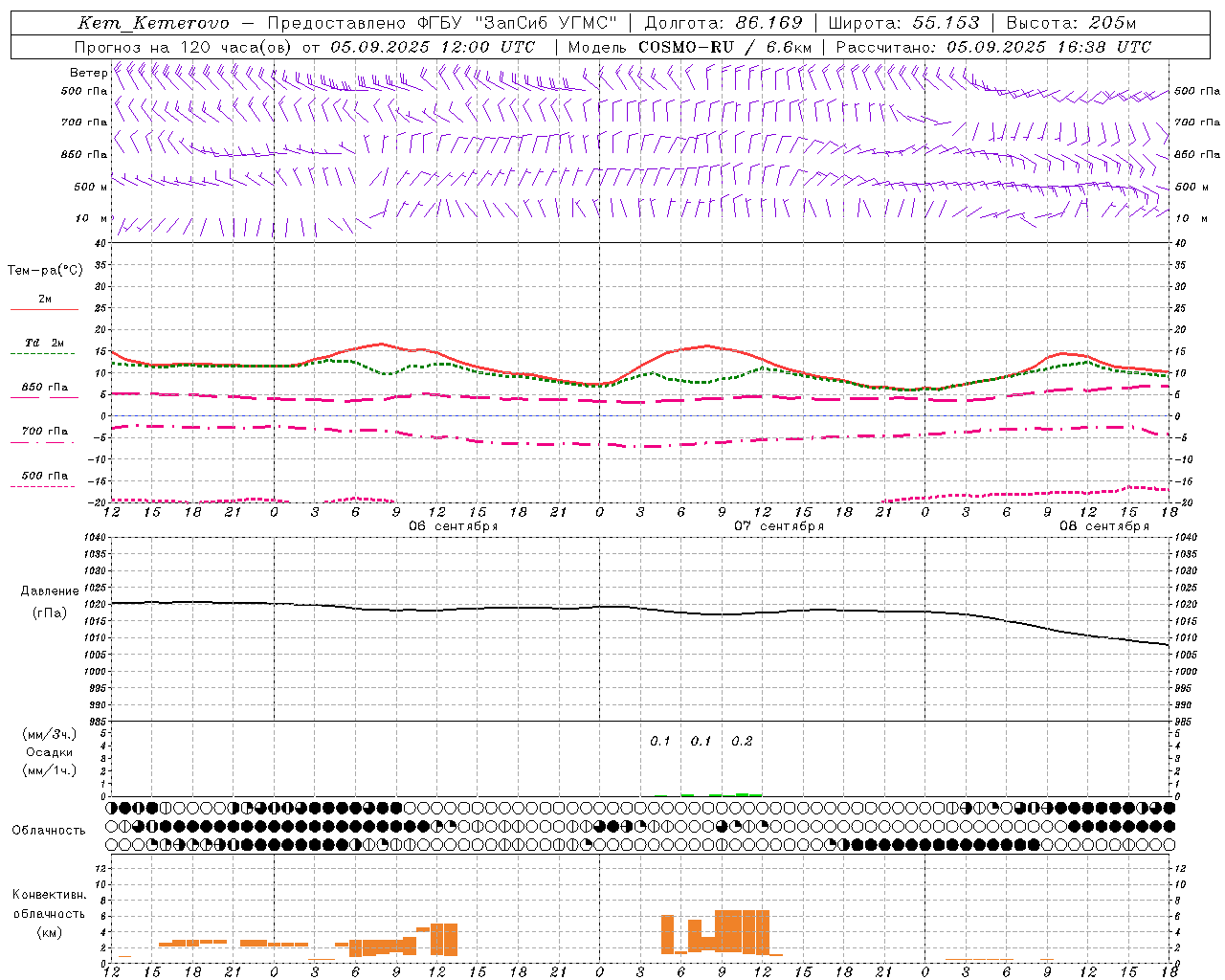
Task: Select the Широта: 55.153 header value
Action: (904, 23)
